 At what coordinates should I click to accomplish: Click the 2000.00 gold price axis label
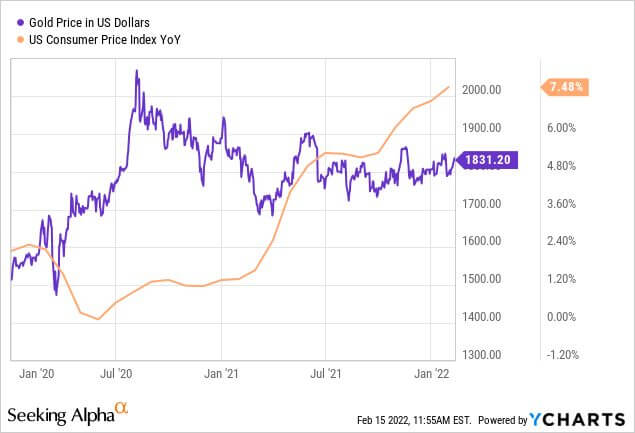point(482,90)
